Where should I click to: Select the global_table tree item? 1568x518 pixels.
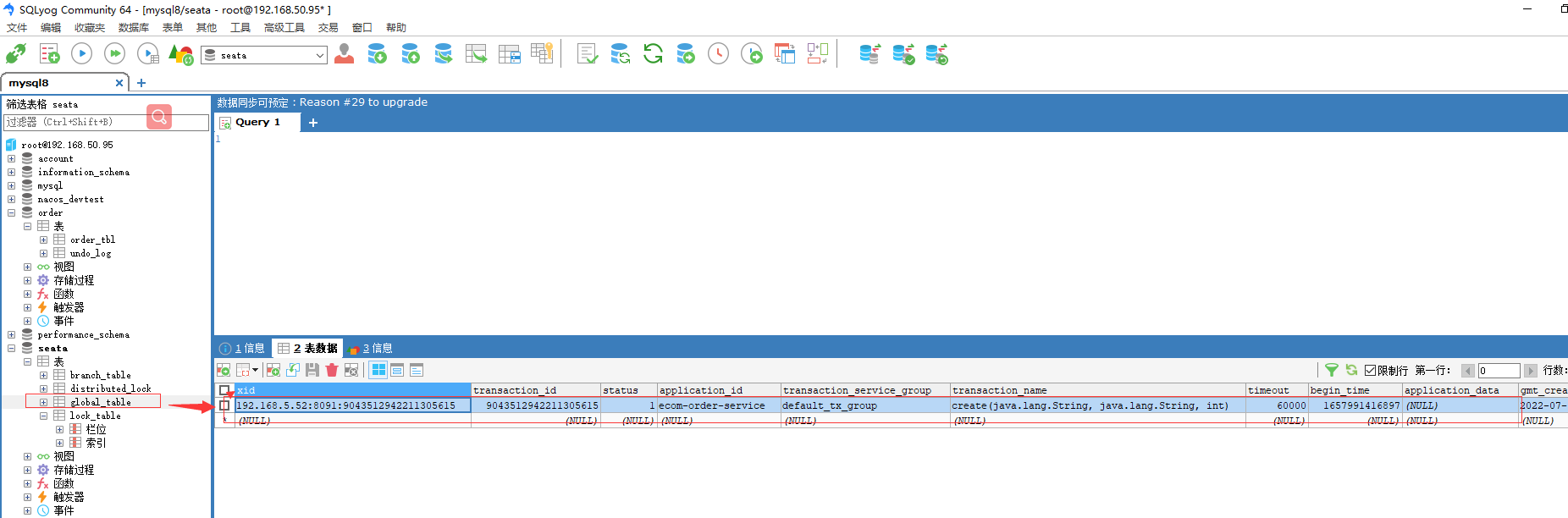100,402
